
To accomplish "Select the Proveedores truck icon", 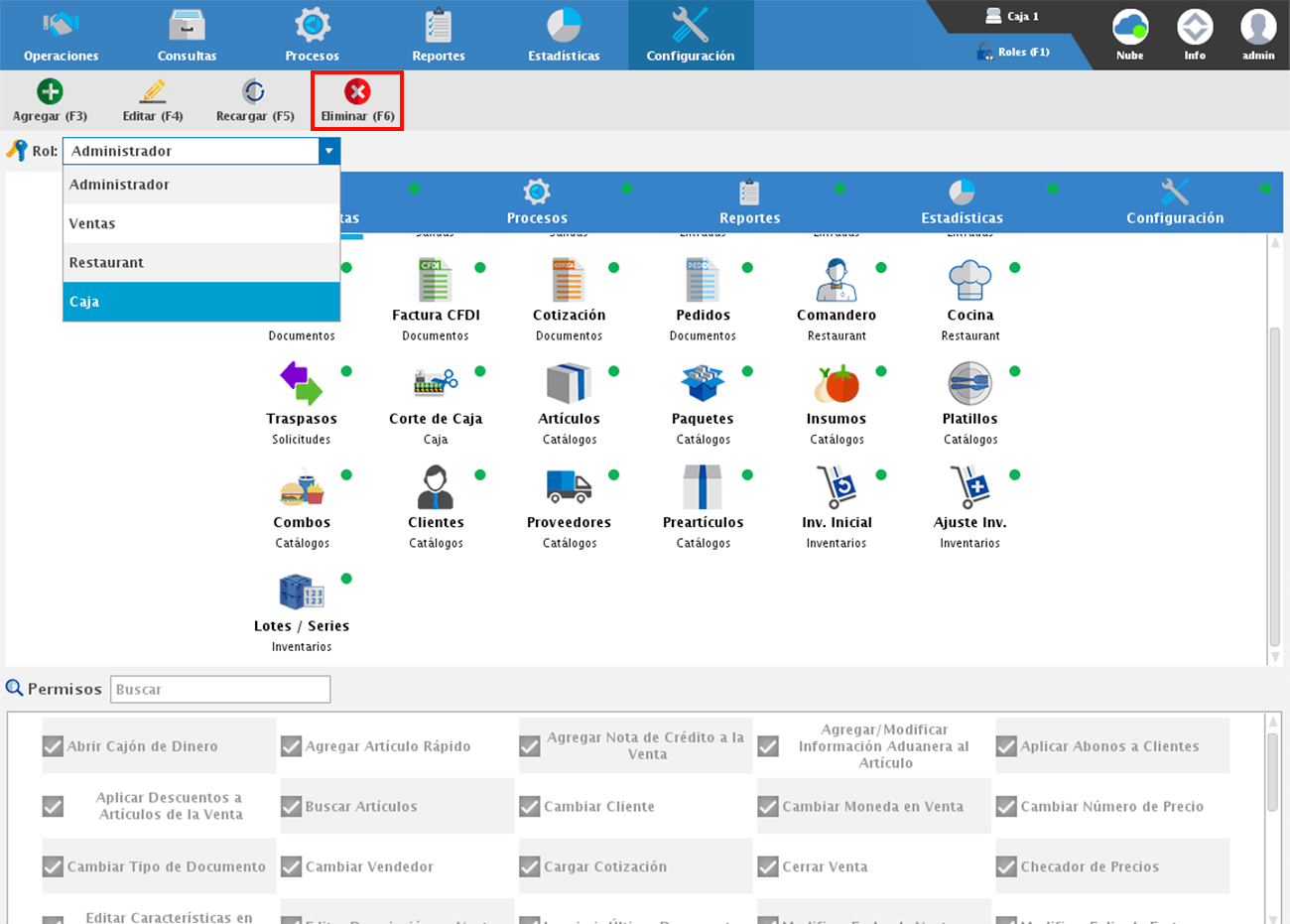I will [x=569, y=487].
